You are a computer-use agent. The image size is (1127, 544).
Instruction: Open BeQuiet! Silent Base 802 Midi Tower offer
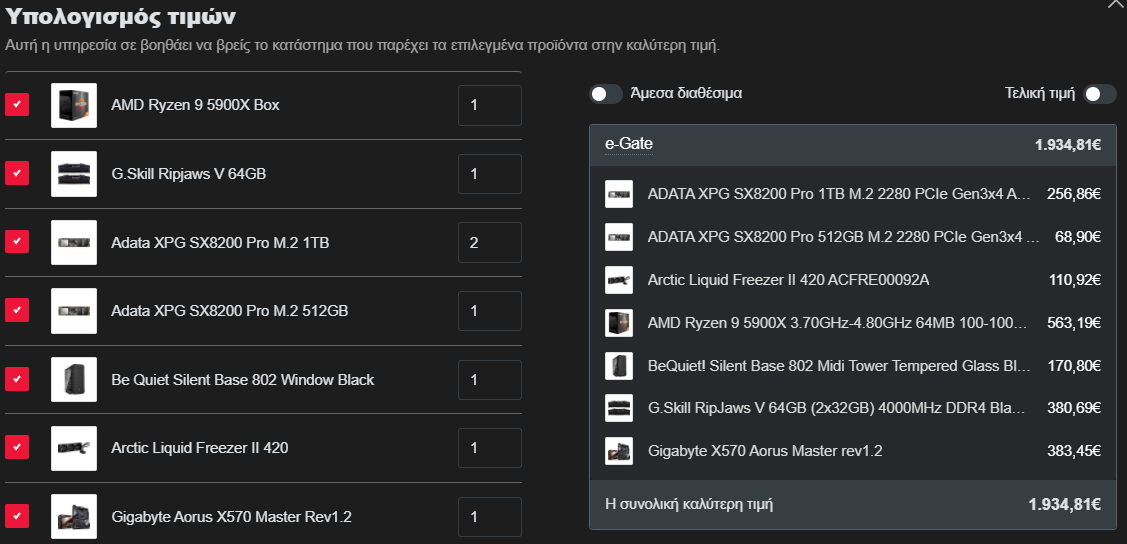click(840, 365)
